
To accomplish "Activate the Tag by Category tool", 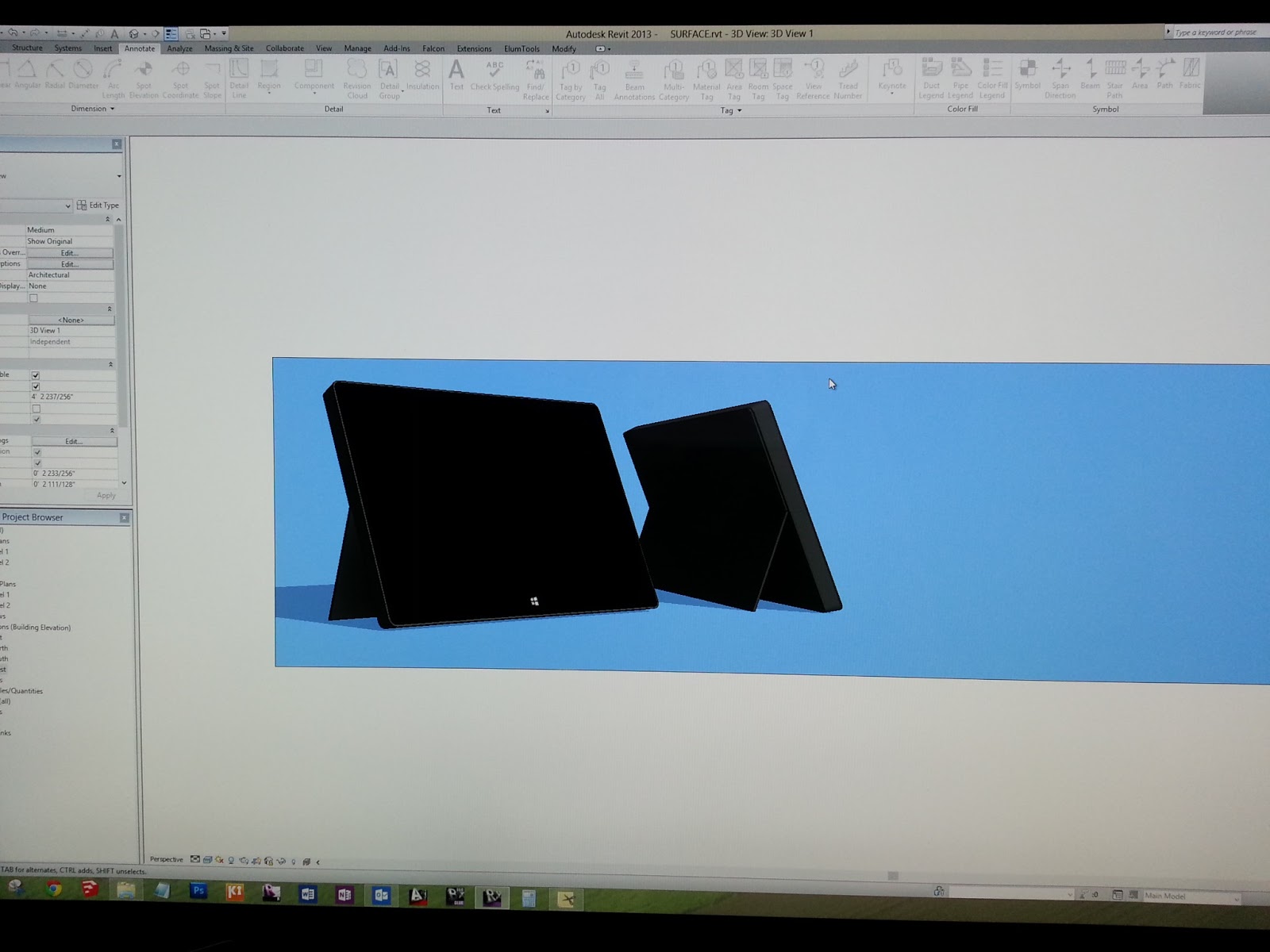I will (571, 75).
